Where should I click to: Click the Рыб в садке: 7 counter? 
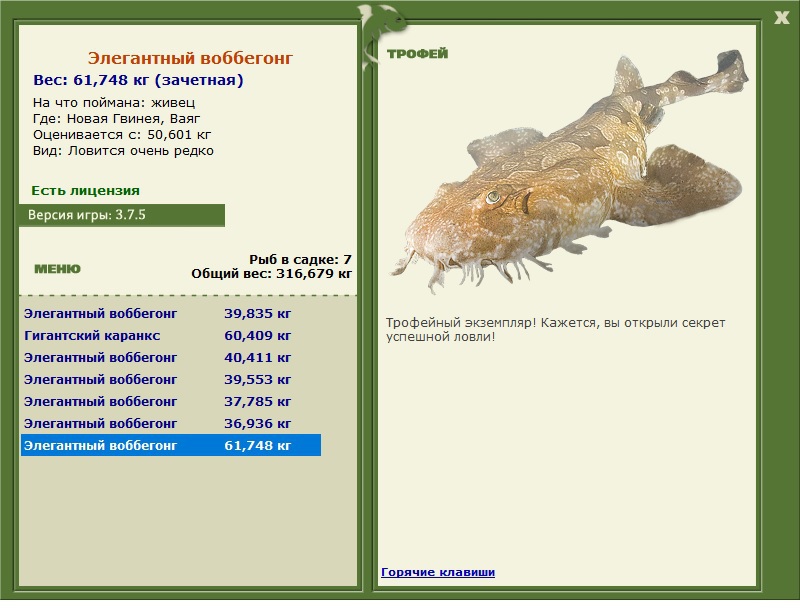[300, 259]
